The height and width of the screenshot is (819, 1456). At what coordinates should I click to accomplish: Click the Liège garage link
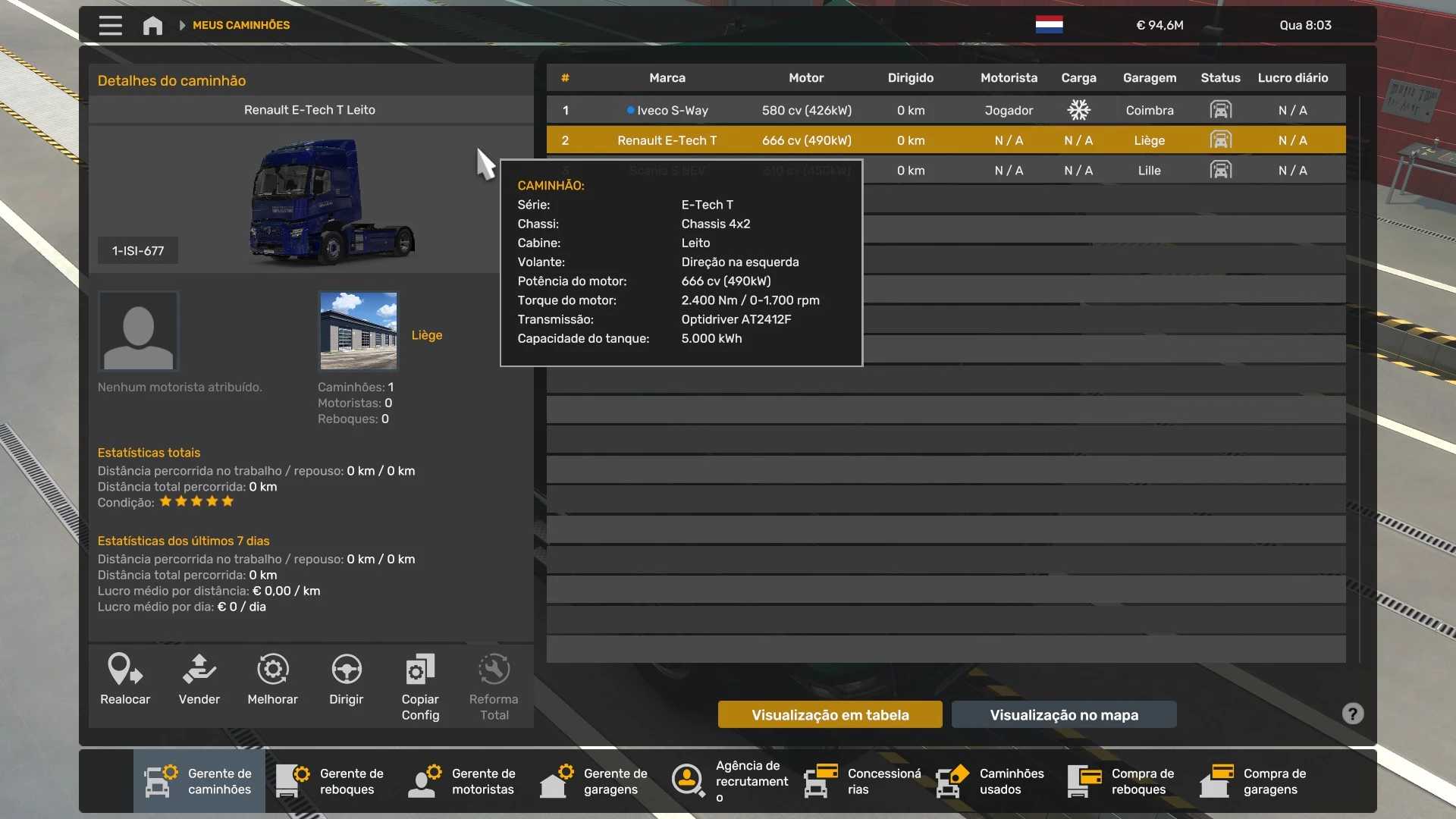[x=426, y=335]
